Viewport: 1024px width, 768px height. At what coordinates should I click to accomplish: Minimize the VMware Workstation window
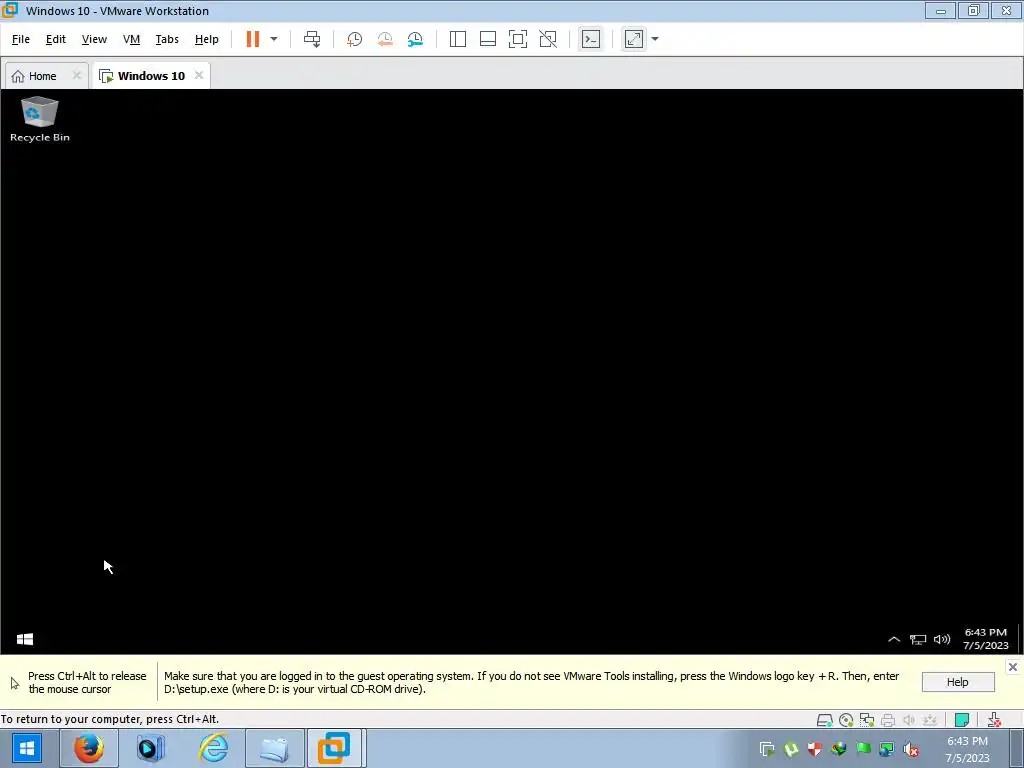click(940, 10)
